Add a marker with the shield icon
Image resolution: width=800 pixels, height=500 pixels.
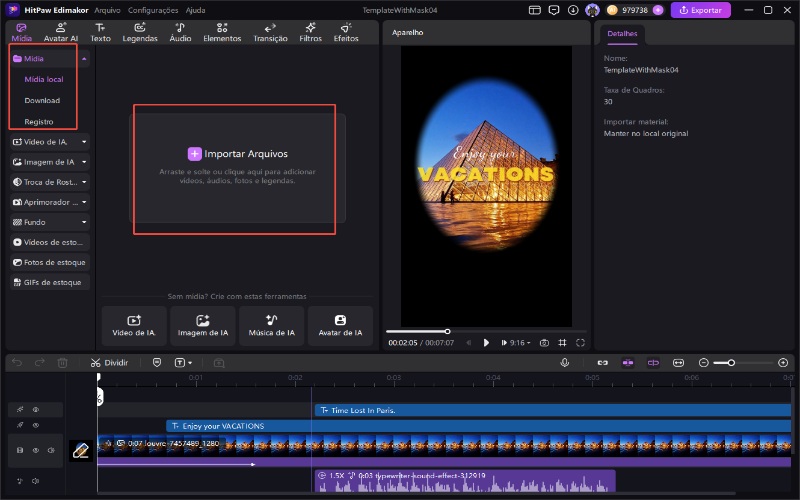click(x=157, y=363)
